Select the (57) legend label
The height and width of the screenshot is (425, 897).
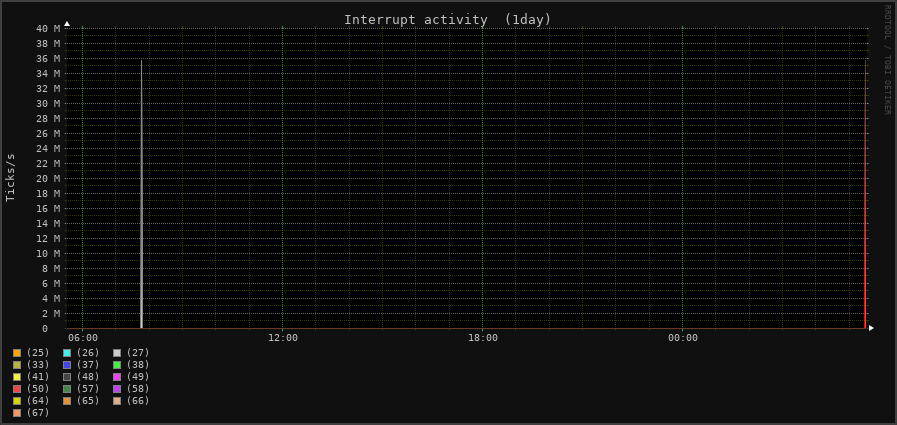pyautogui.click(x=88, y=389)
